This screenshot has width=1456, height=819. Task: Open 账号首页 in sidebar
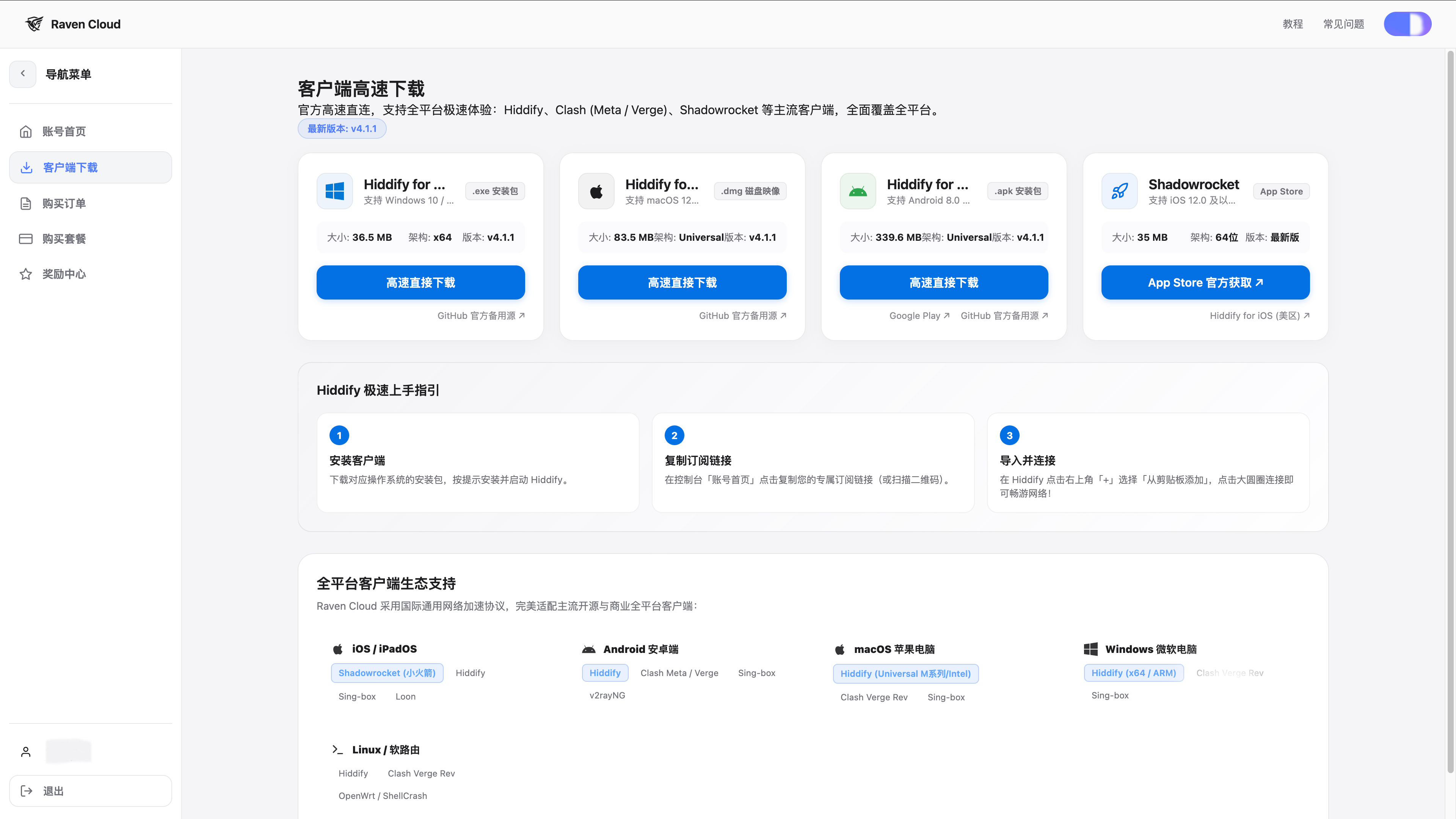91,132
